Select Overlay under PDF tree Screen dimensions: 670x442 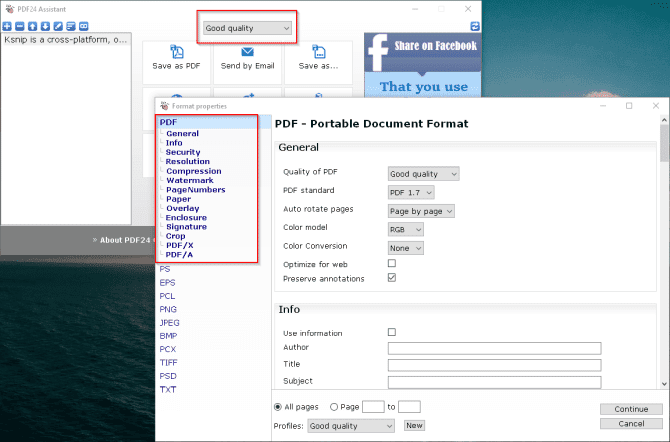click(182, 208)
